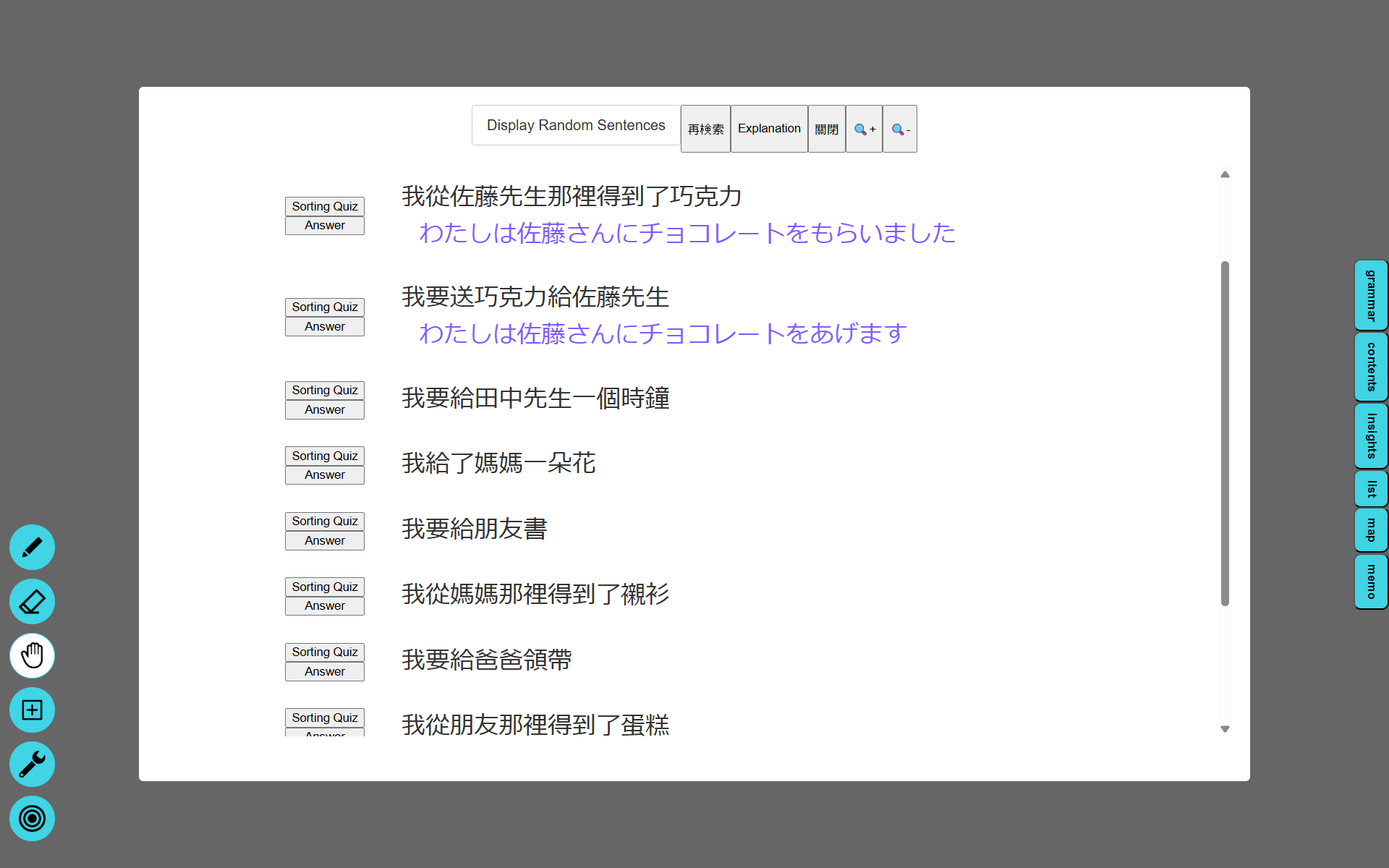
Task: Show Answer for 我給了媽媽一朵花
Action: pyautogui.click(x=325, y=475)
